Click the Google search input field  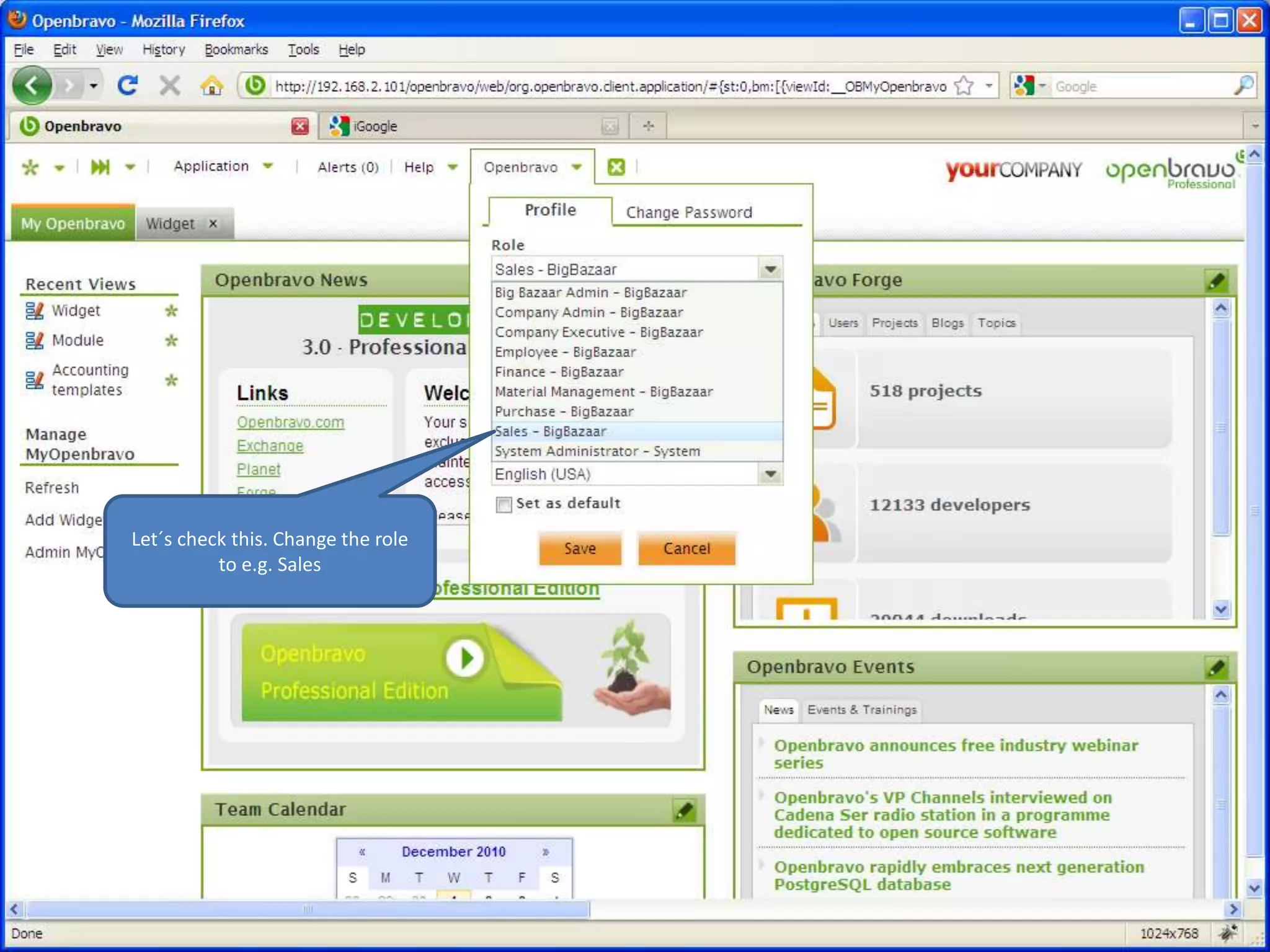pos(1142,86)
